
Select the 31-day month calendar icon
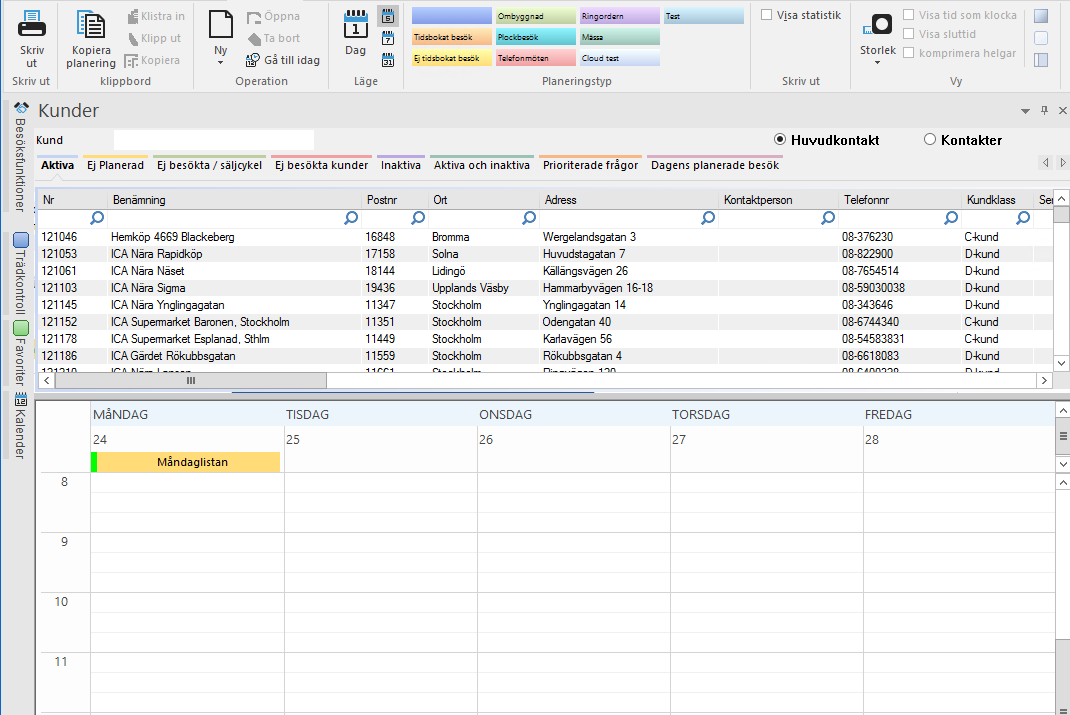pyautogui.click(x=388, y=60)
